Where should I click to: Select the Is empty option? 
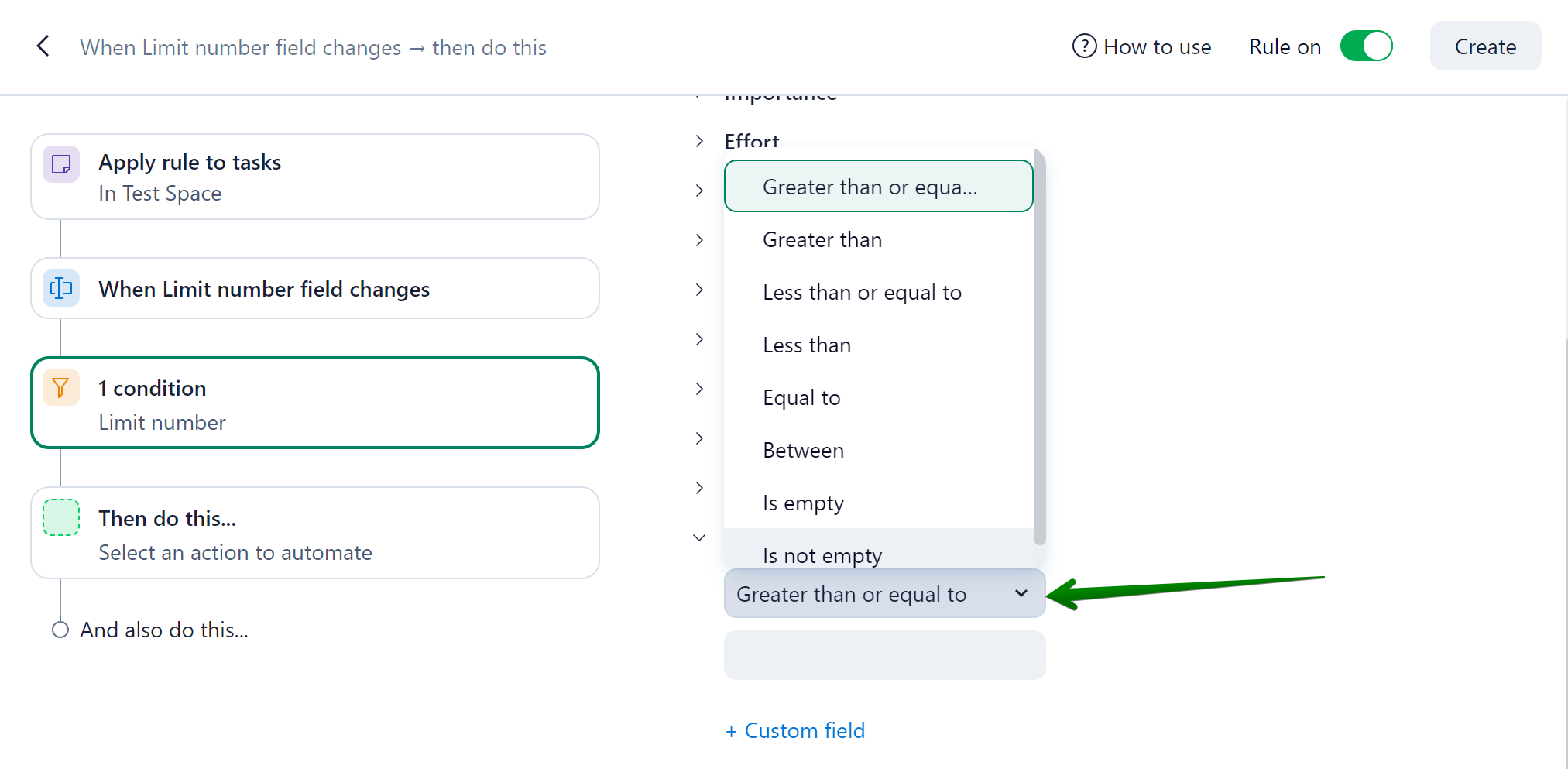(803, 503)
